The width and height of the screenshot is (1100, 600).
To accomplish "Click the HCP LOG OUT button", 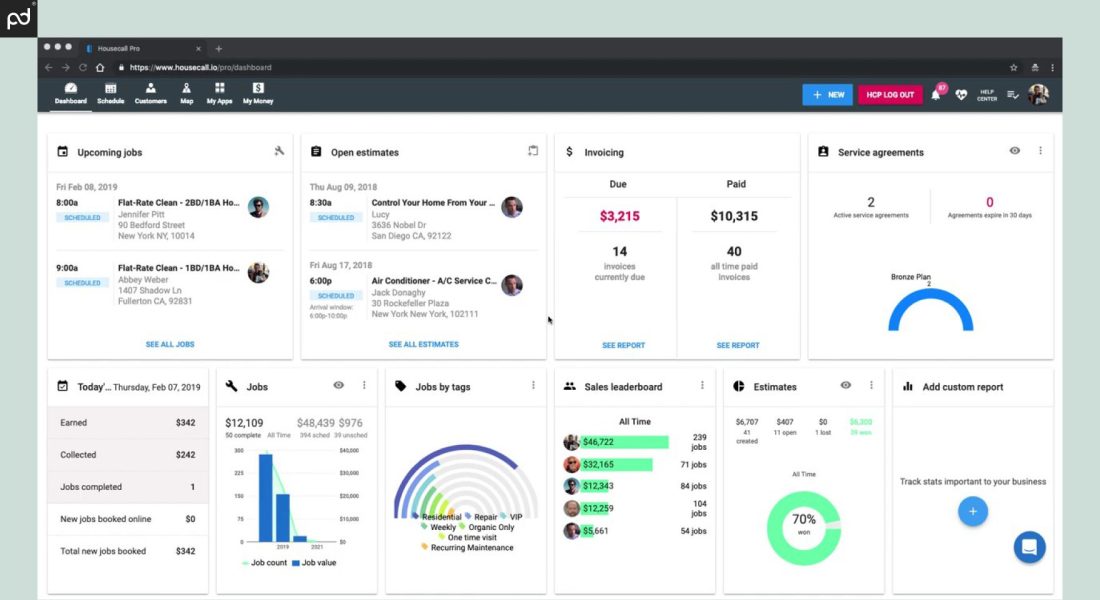I will (890, 95).
